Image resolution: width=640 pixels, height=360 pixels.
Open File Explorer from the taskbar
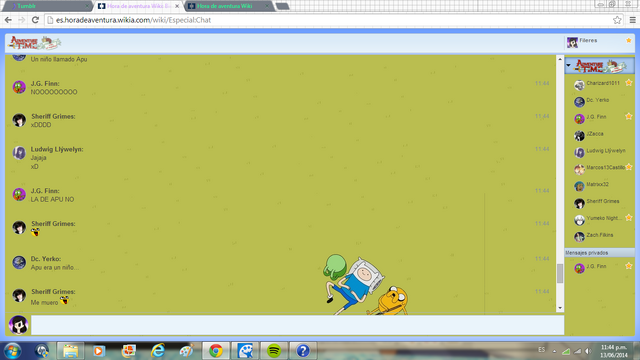pyautogui.click(x=70, y=351)
